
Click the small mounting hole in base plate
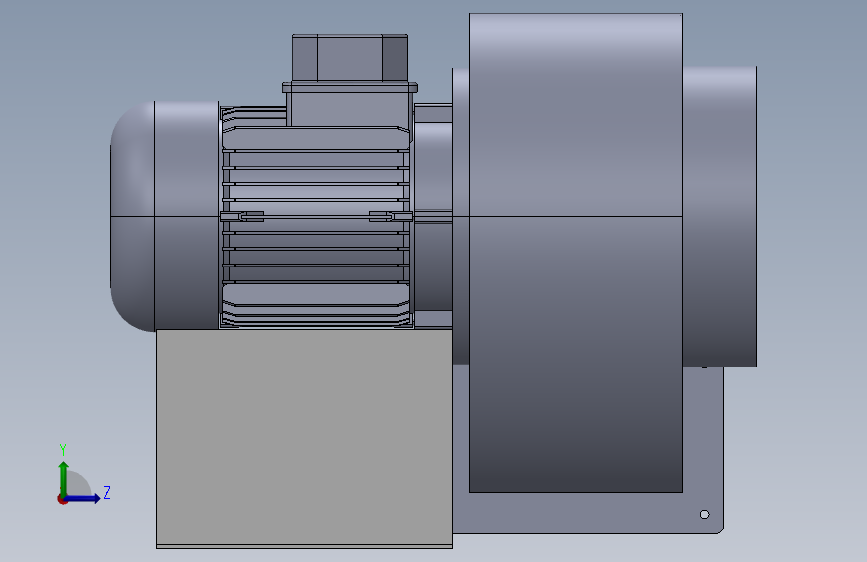click(704, 514)
